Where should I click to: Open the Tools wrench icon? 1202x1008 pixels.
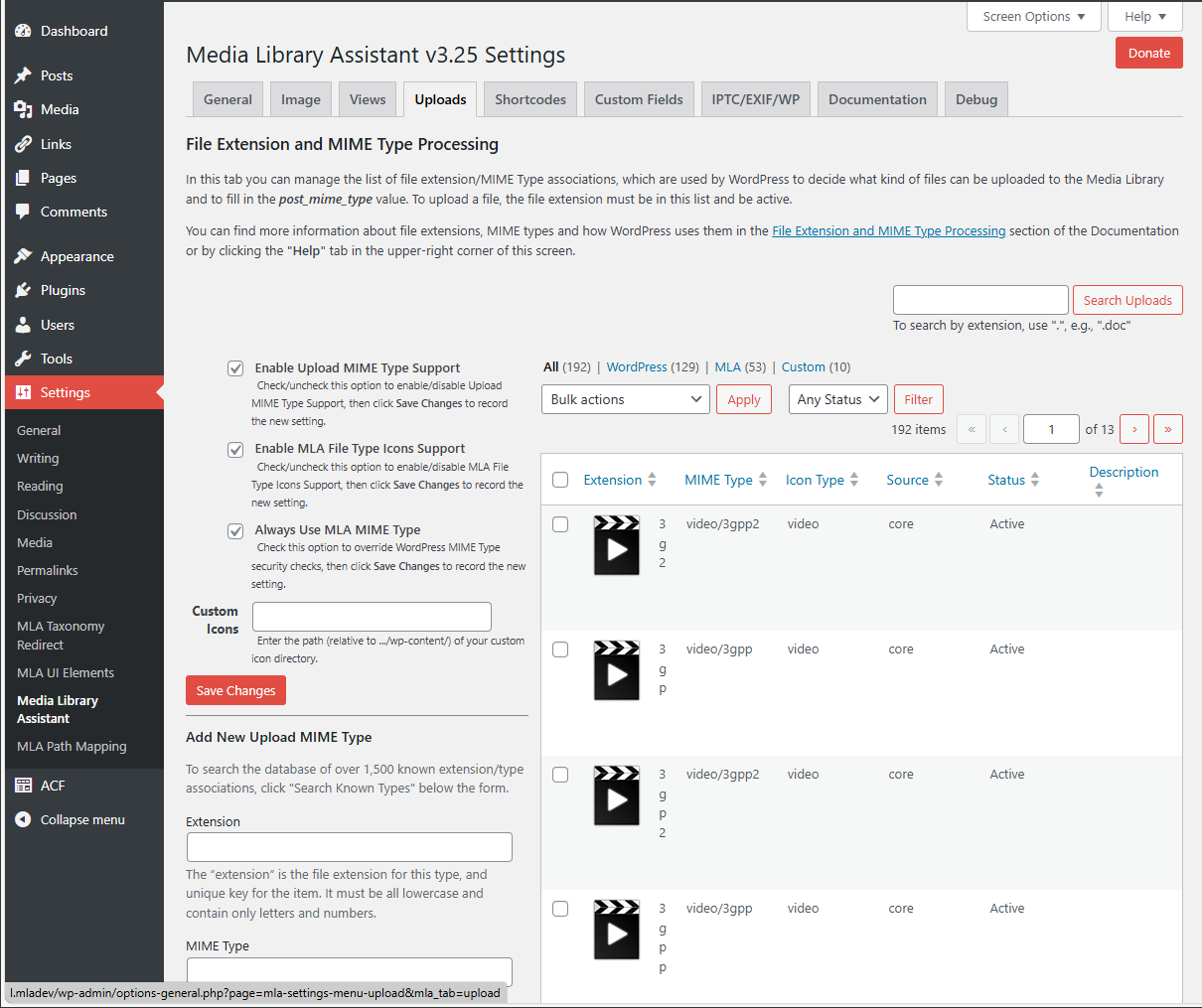click(23, 359)
